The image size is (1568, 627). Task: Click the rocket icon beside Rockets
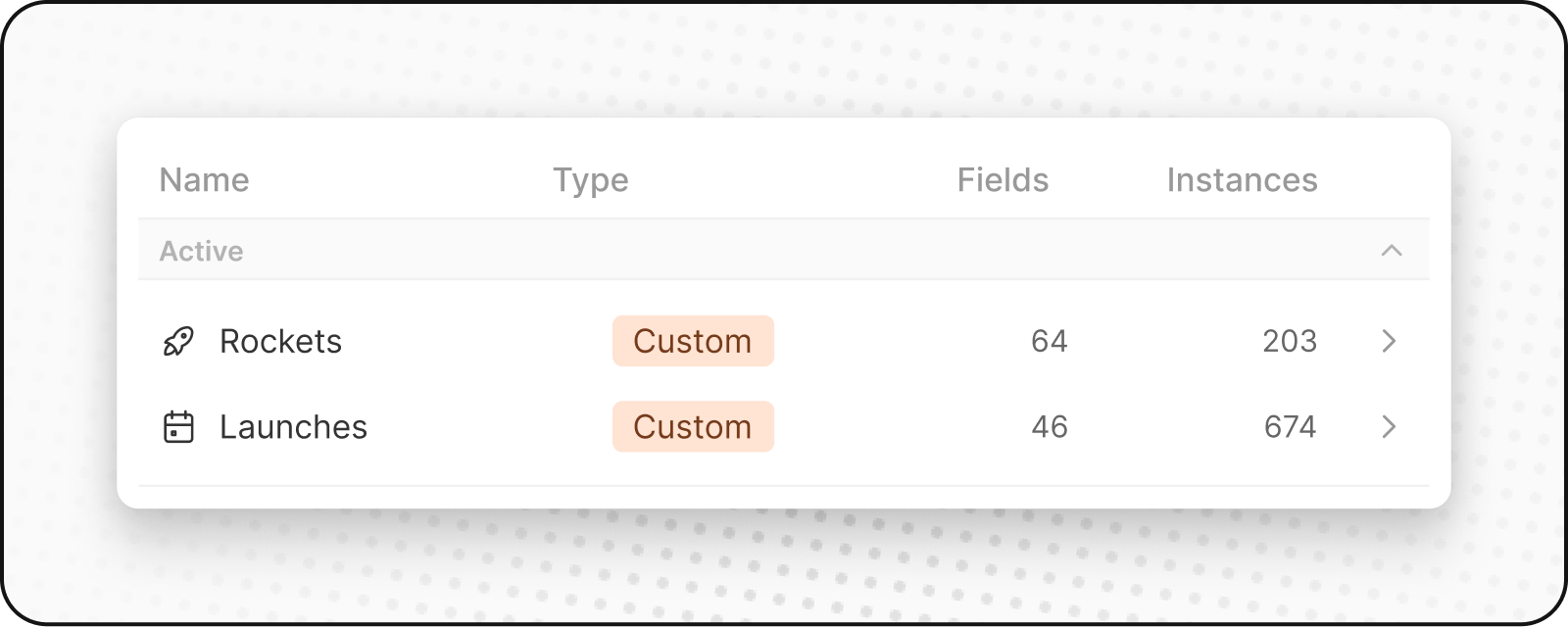tap(178, 341)
